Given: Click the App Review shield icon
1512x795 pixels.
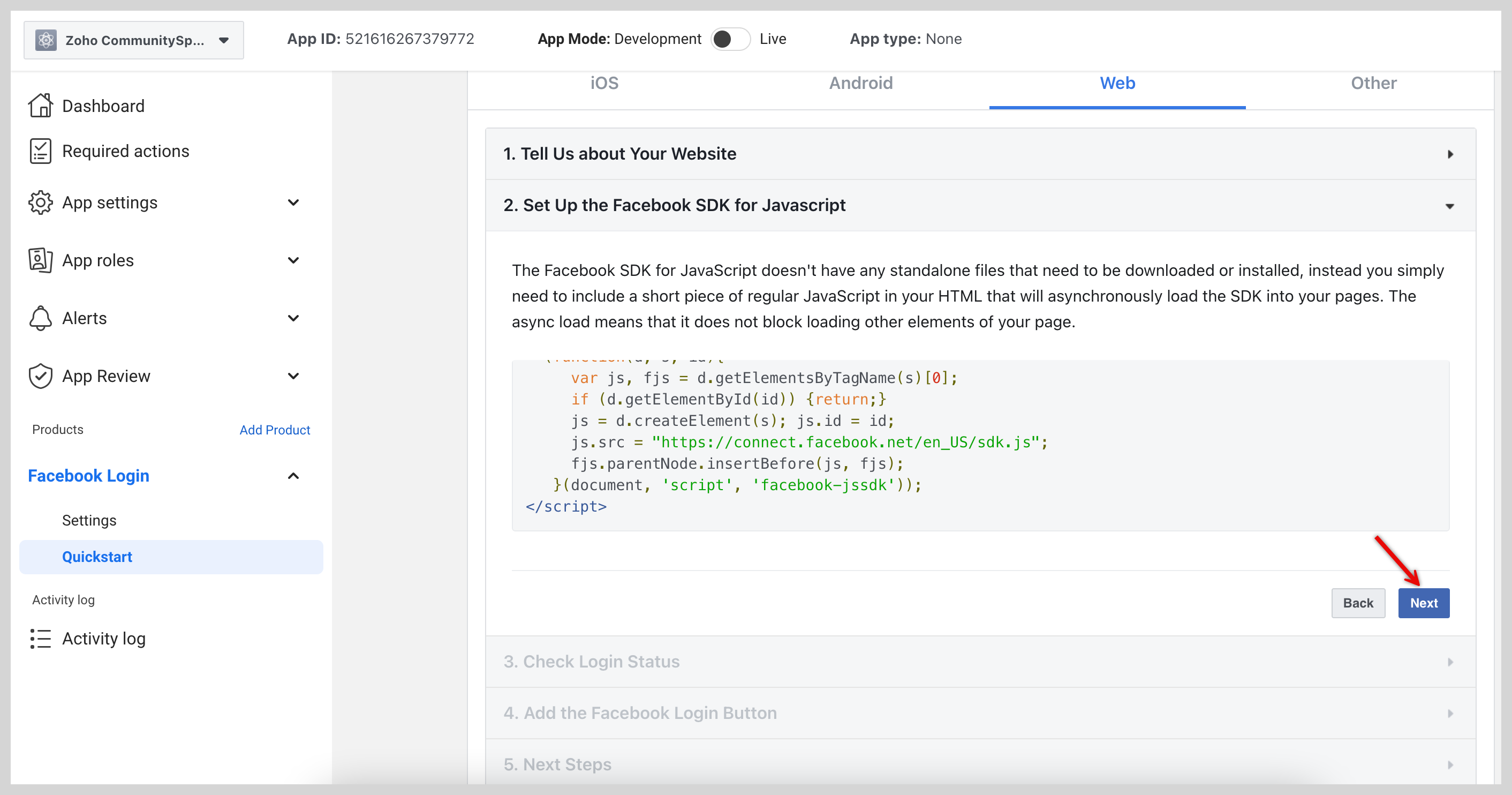Looking at the screenshot, I should point(40,376).
